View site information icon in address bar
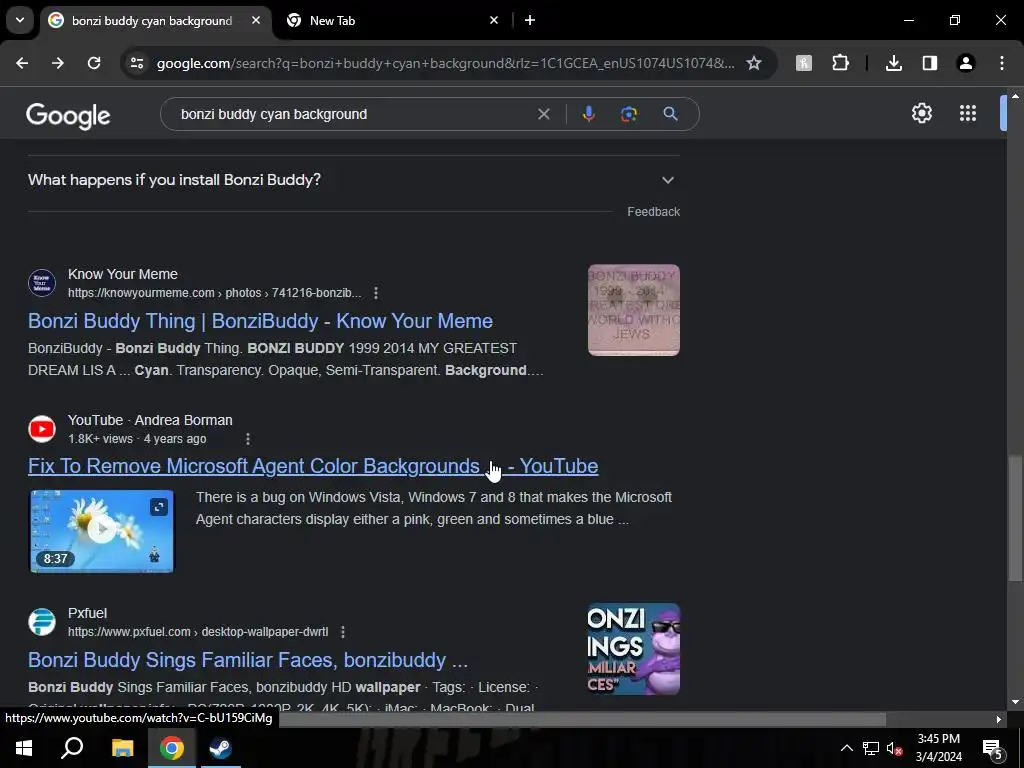 tap(136, 63)
